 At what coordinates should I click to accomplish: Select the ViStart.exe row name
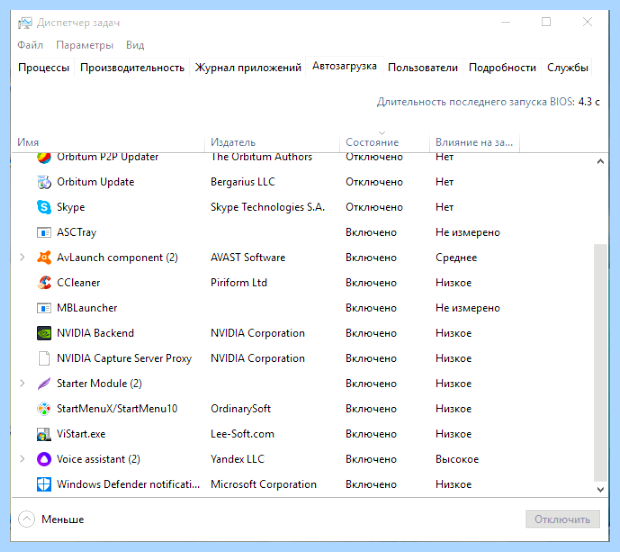[81, 434]
